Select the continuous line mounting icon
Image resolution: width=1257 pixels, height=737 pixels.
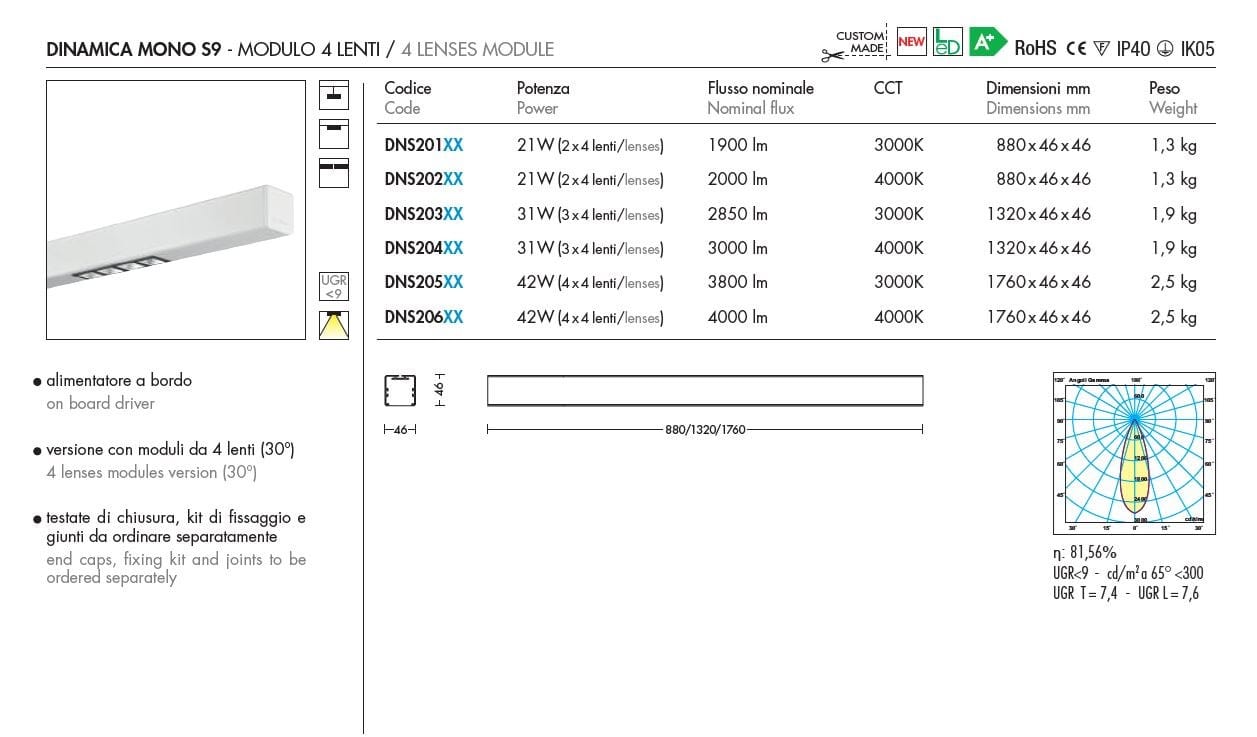click(x=333, y=172)
